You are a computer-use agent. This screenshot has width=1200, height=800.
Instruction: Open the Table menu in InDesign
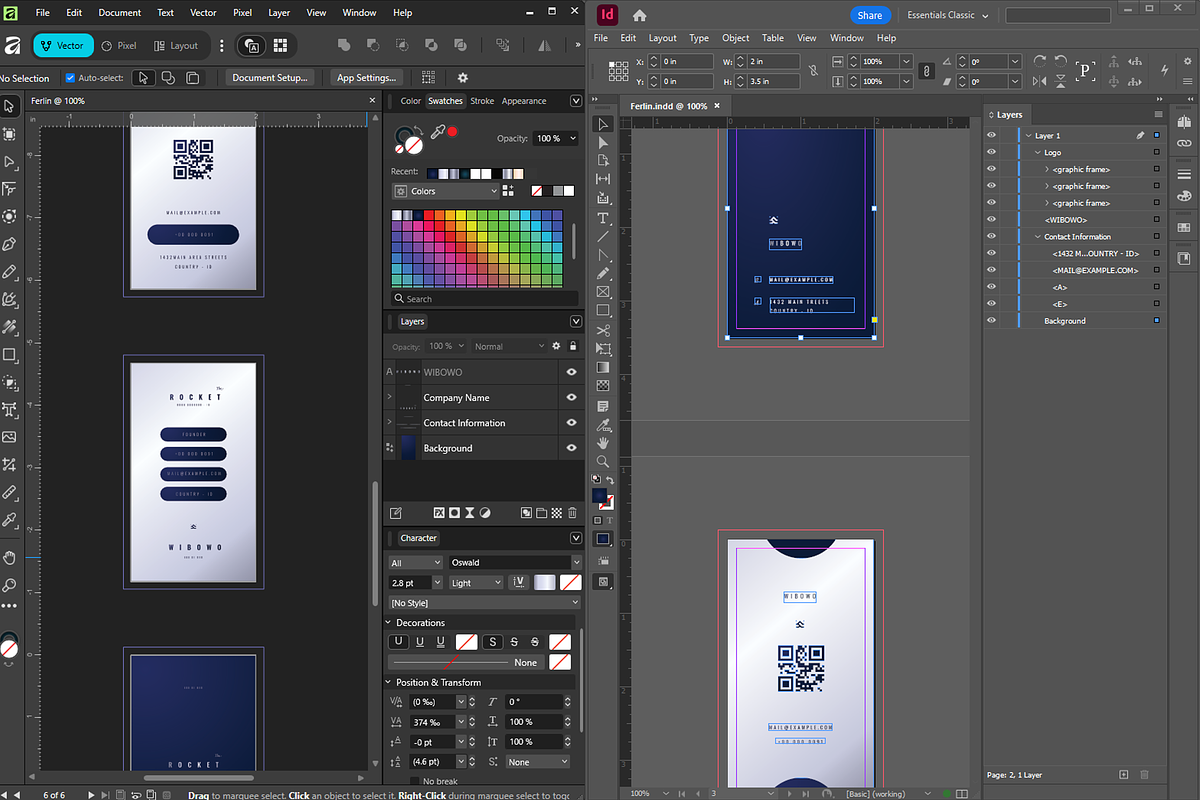773,38
